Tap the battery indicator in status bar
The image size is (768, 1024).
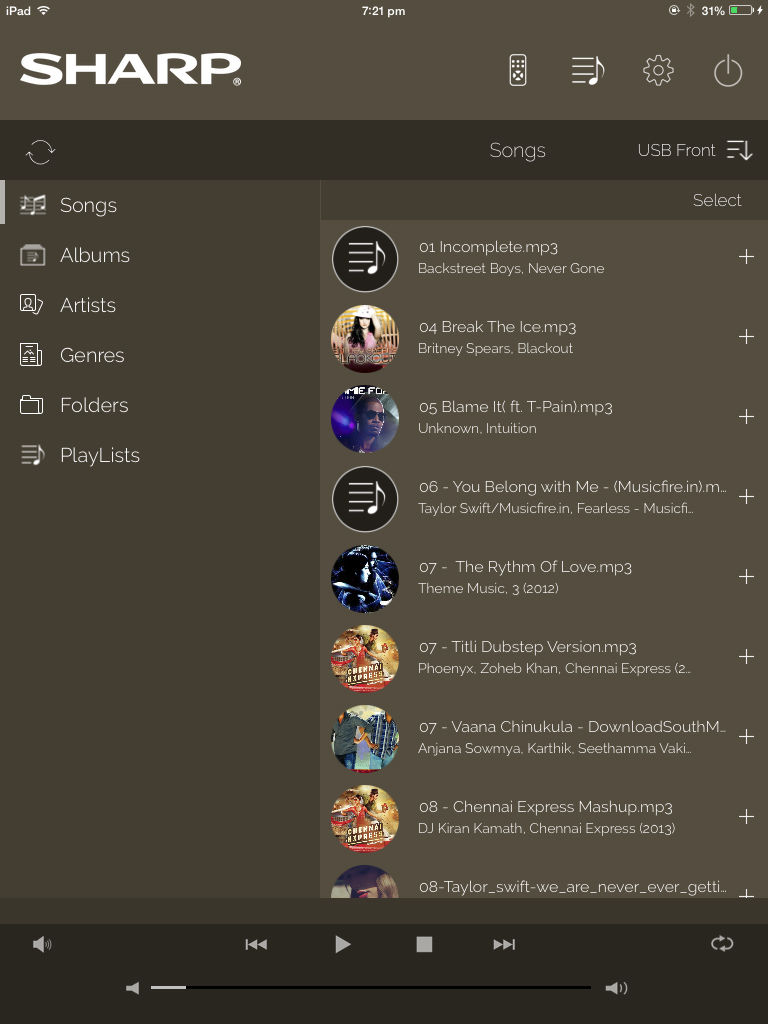[x=742, y=10]
